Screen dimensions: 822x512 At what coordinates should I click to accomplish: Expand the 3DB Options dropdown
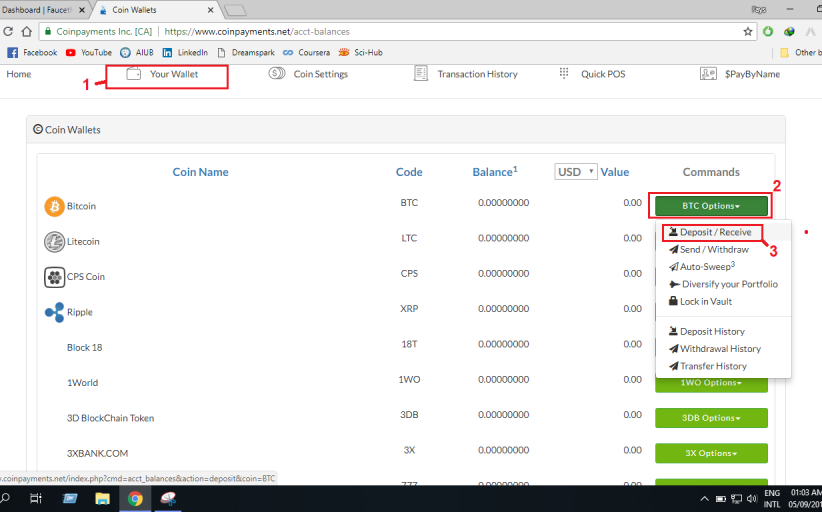(711, 418)
